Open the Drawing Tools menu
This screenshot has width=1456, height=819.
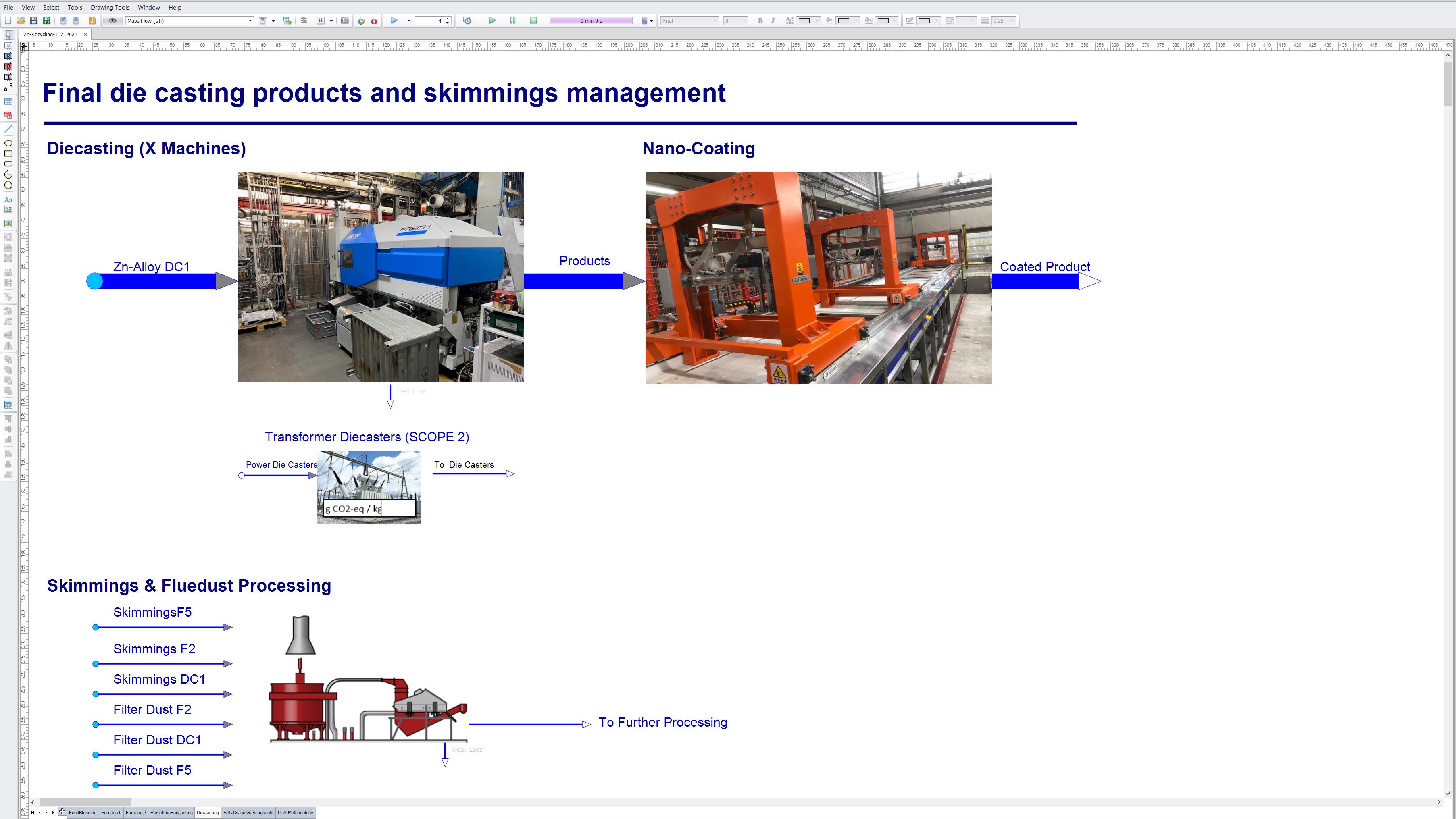(110, 7)
